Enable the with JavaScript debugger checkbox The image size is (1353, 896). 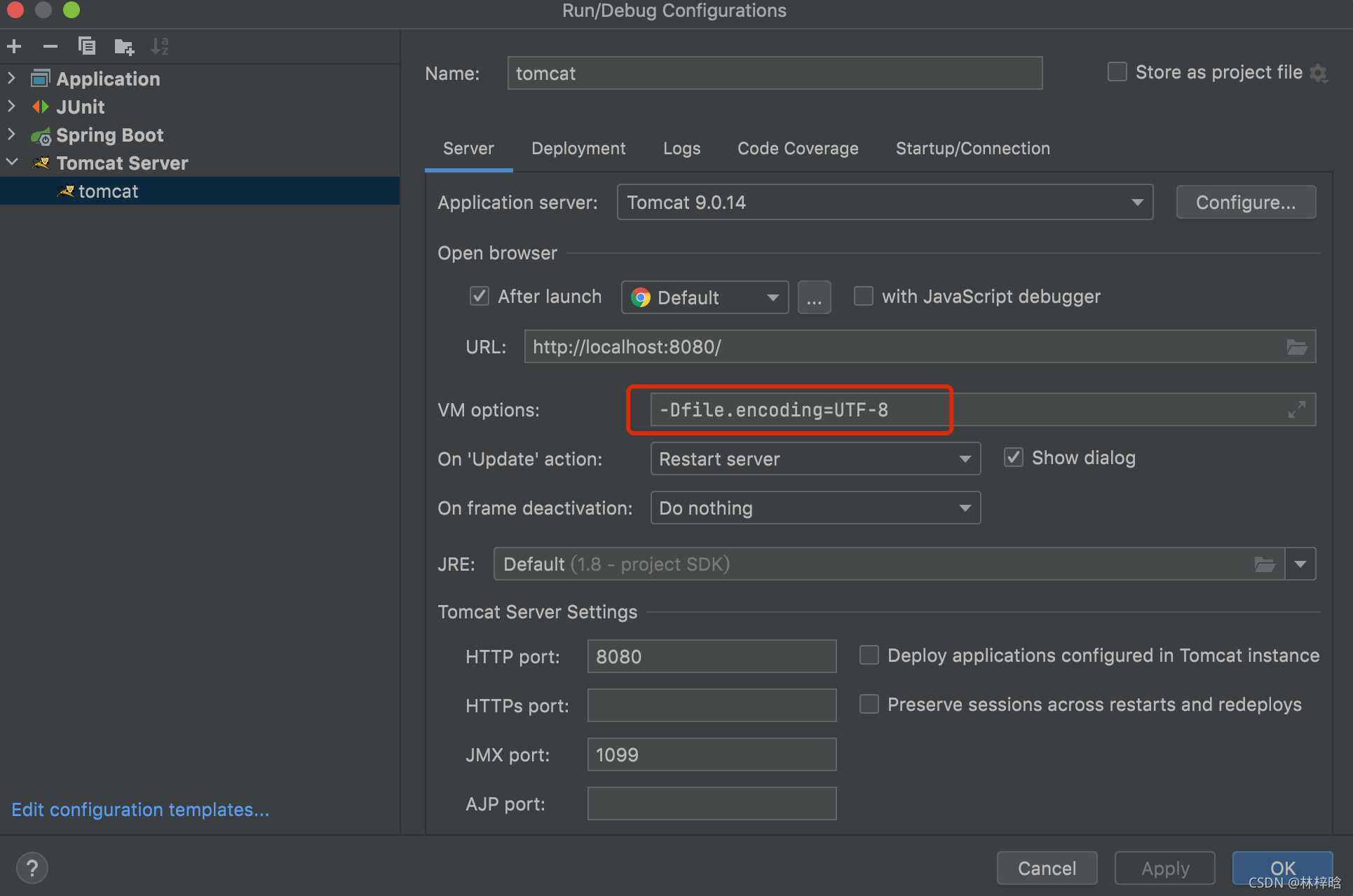pos(858,297)
